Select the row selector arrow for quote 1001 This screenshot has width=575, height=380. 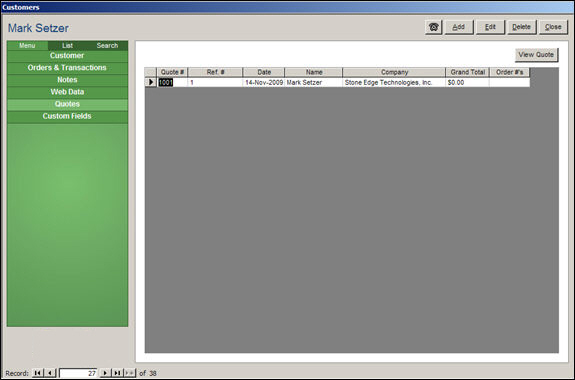[151, 82]
